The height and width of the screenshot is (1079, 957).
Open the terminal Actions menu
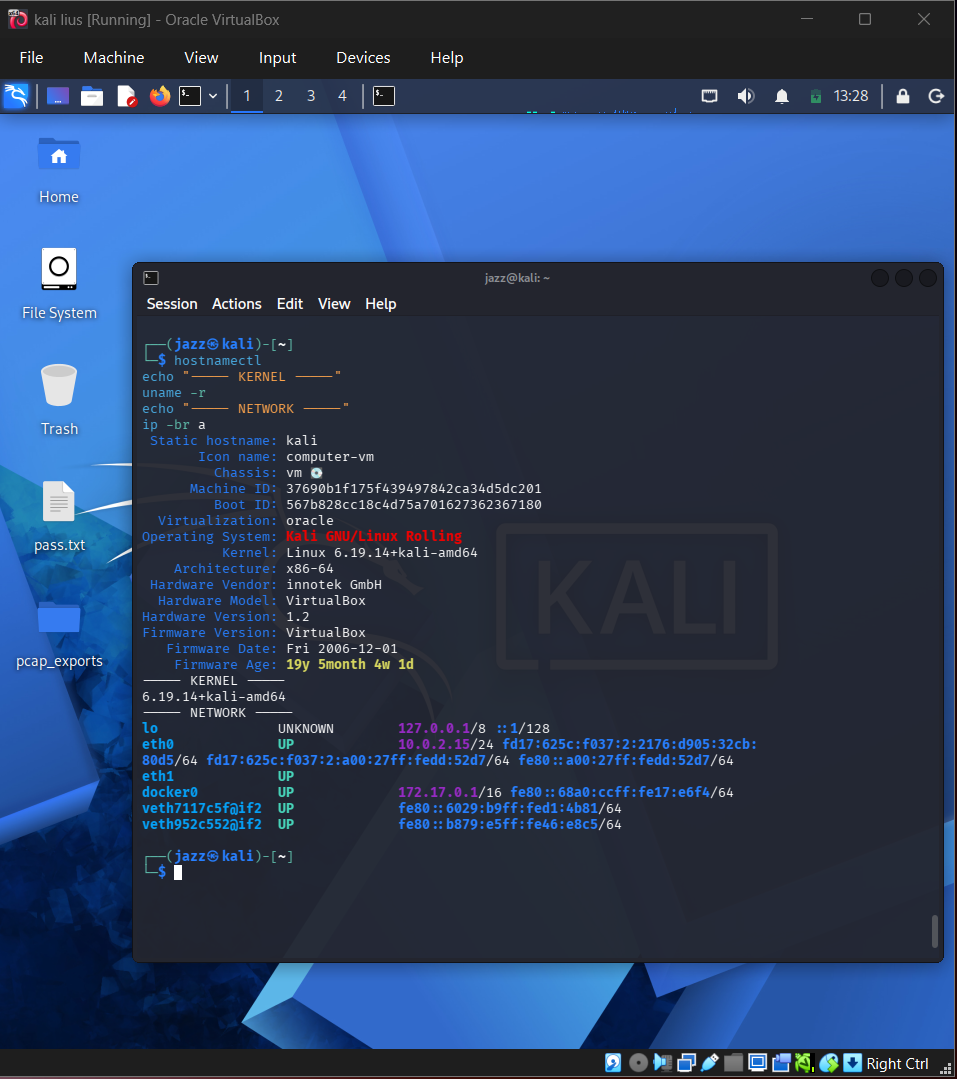click(237, 303)
